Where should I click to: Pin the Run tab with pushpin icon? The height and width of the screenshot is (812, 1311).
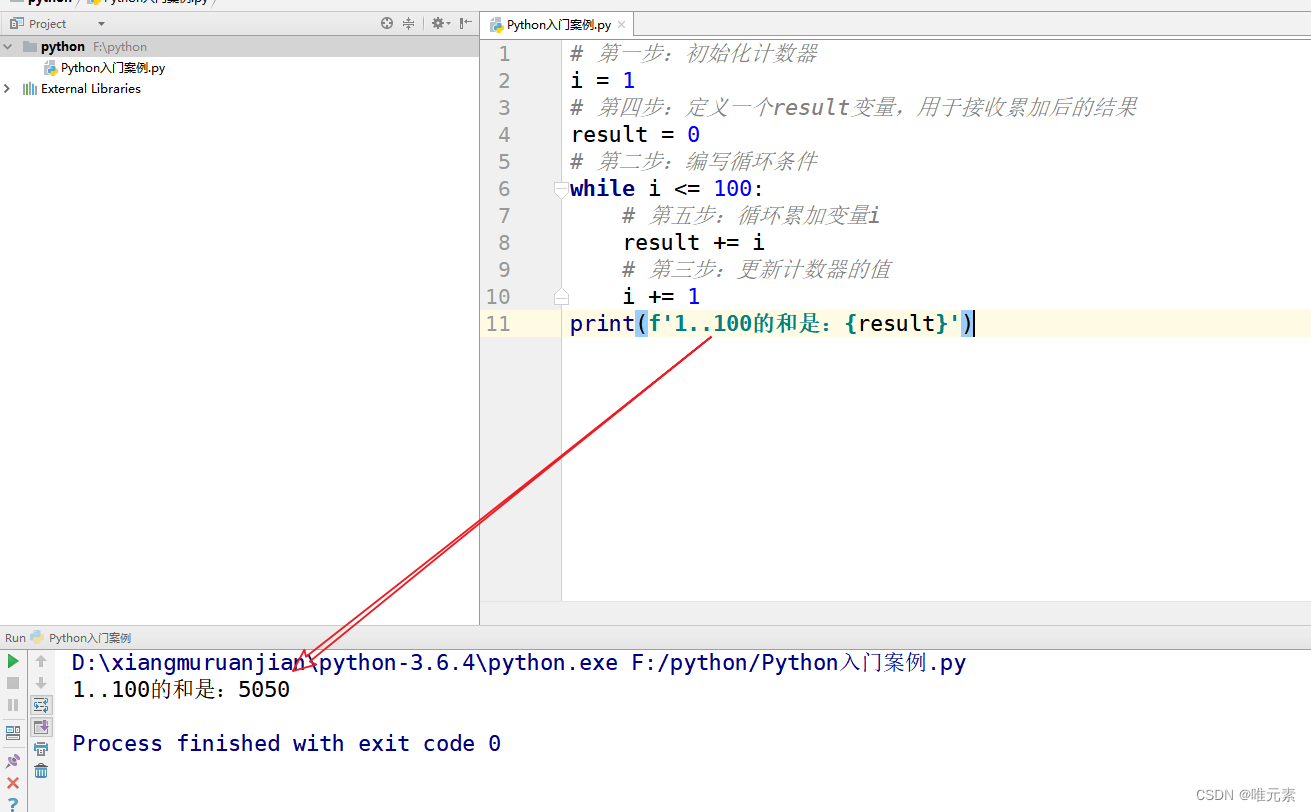coord(13,761)
